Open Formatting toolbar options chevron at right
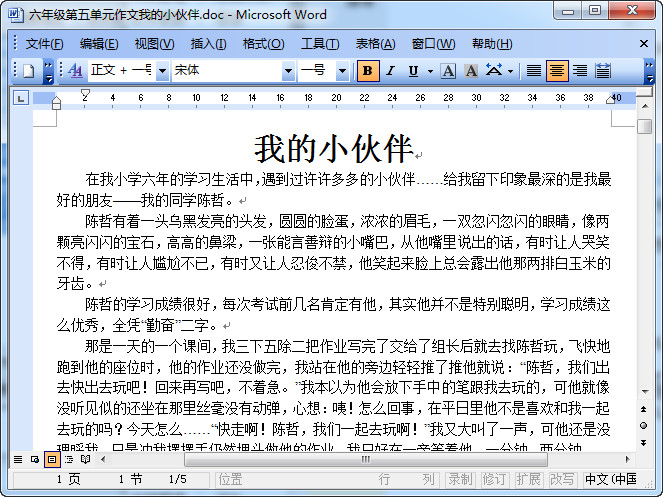This screenshot has height=497, width=663. (x=649, y=71)
